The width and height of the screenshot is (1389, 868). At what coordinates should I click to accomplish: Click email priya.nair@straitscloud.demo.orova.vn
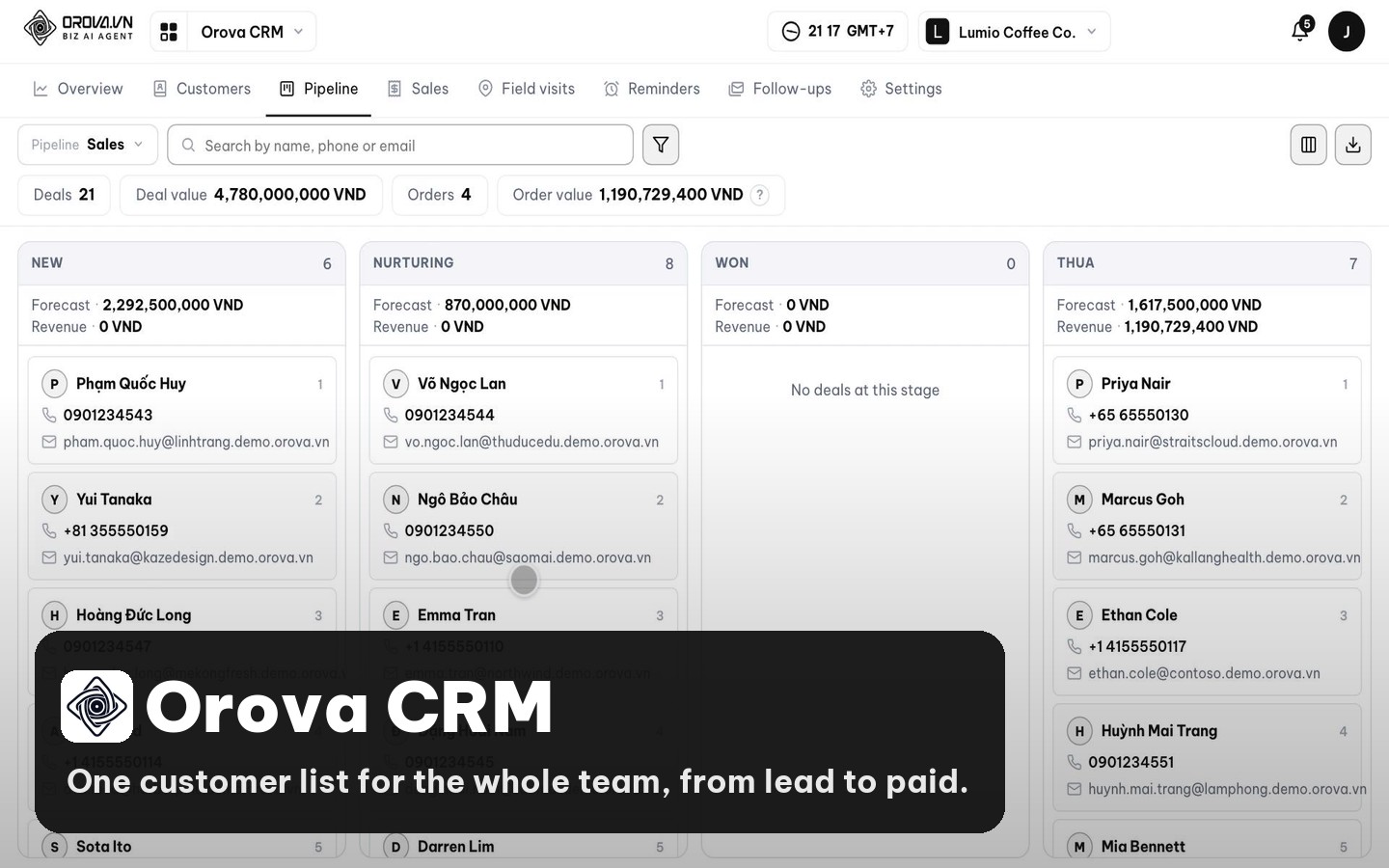coord(1212,442)
